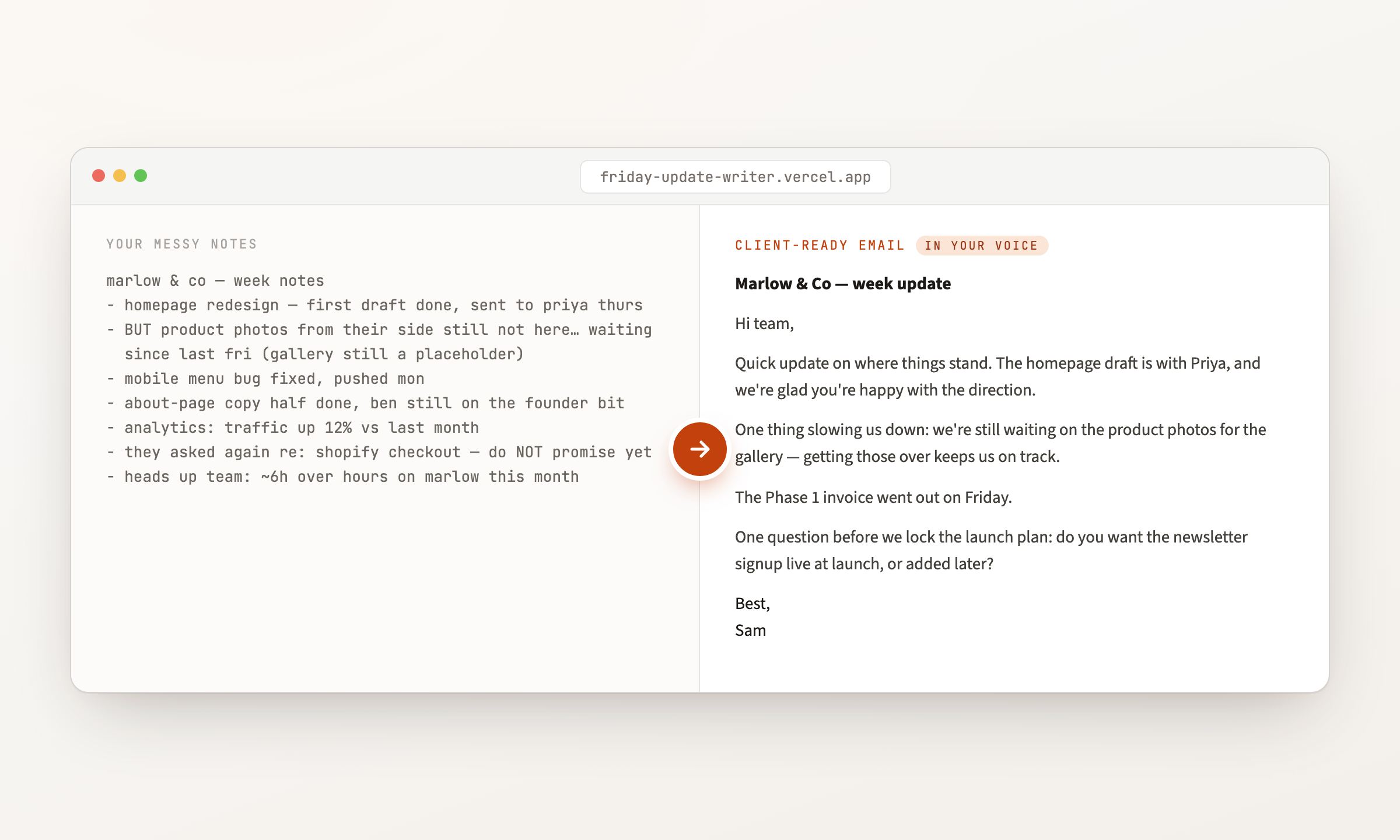Click the about-page copy note line

coord(366,403)
